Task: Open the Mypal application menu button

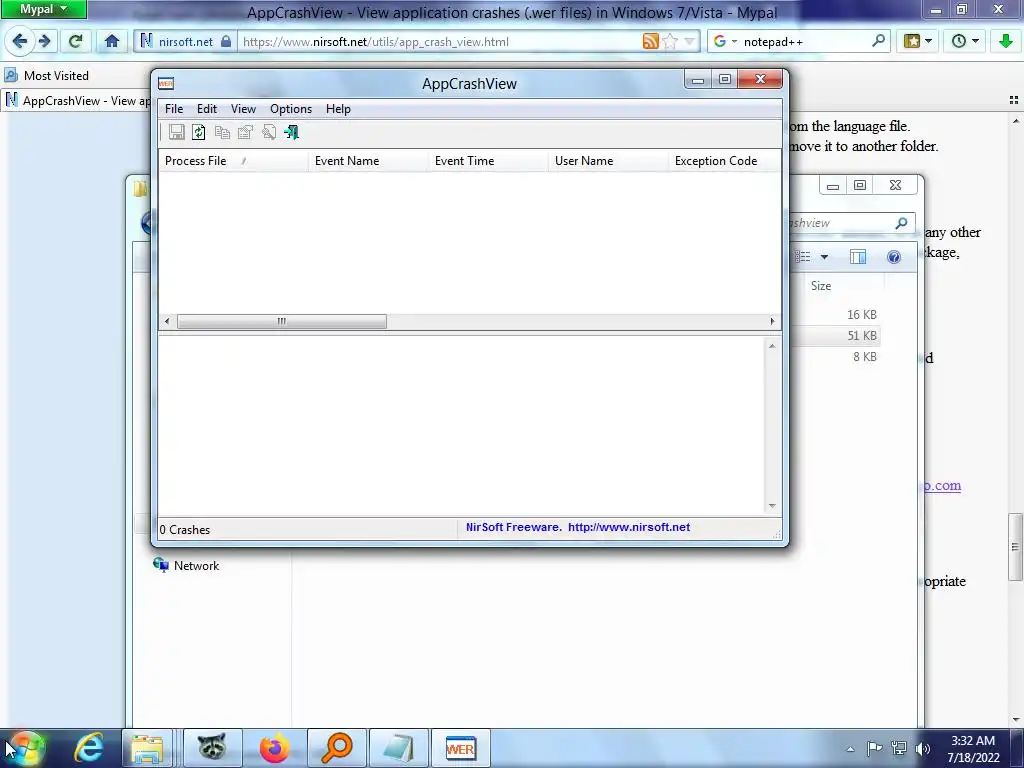Action: [43, 9]
